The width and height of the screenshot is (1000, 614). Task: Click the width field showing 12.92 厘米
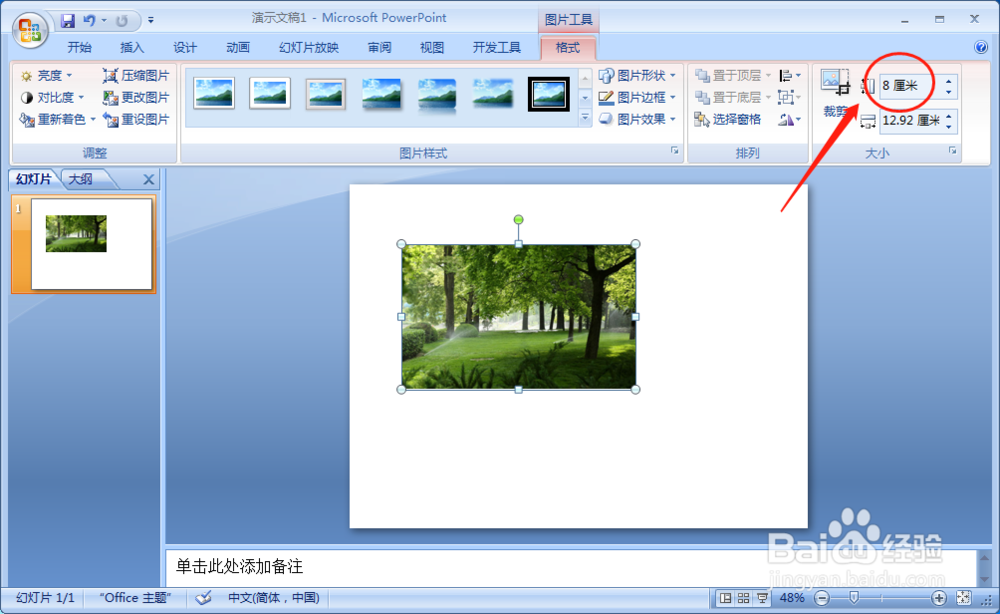click(910, 121)
